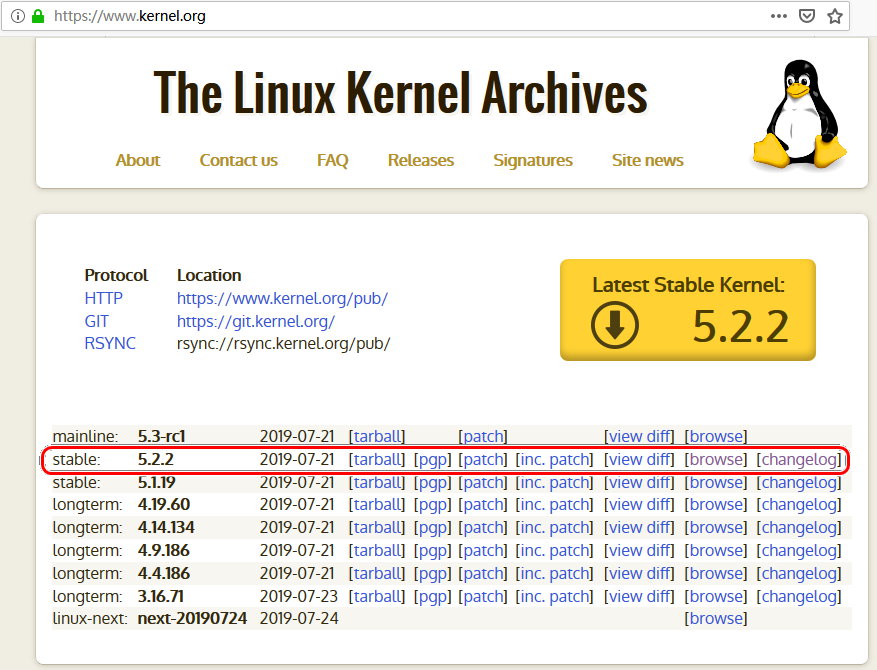Bookmark this page with the star icon
Viewport: 877px width, 670px height.
[x=834, y=16]
